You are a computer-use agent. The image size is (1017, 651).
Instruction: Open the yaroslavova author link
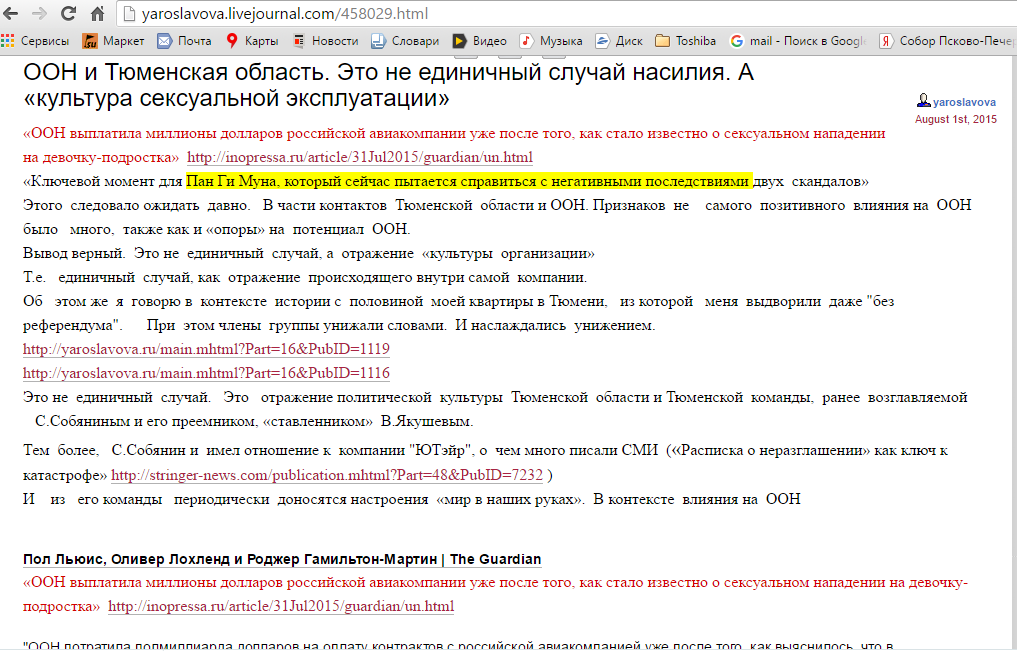point(964,102)
